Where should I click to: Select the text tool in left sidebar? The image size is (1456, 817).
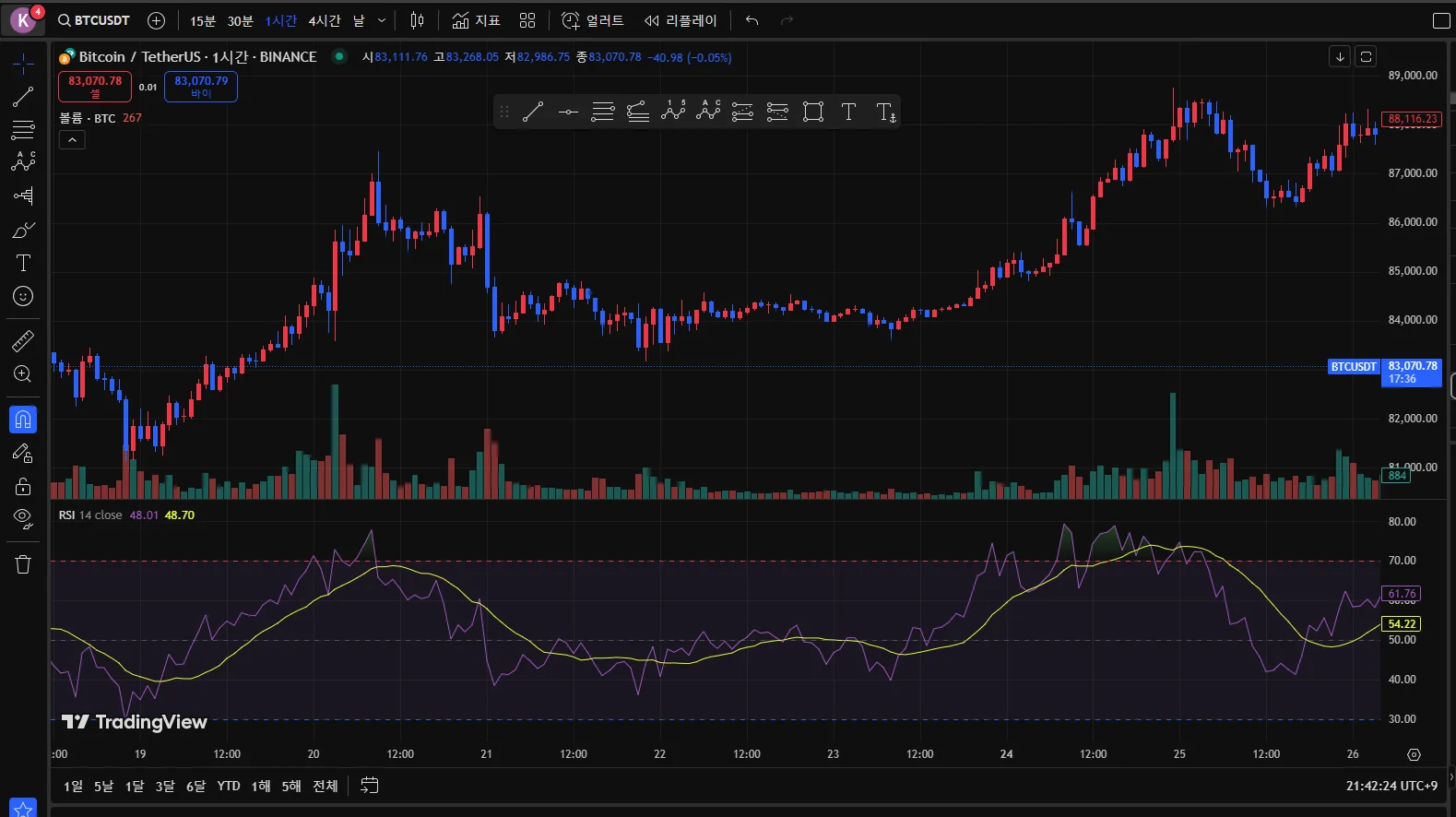point(23,263)
